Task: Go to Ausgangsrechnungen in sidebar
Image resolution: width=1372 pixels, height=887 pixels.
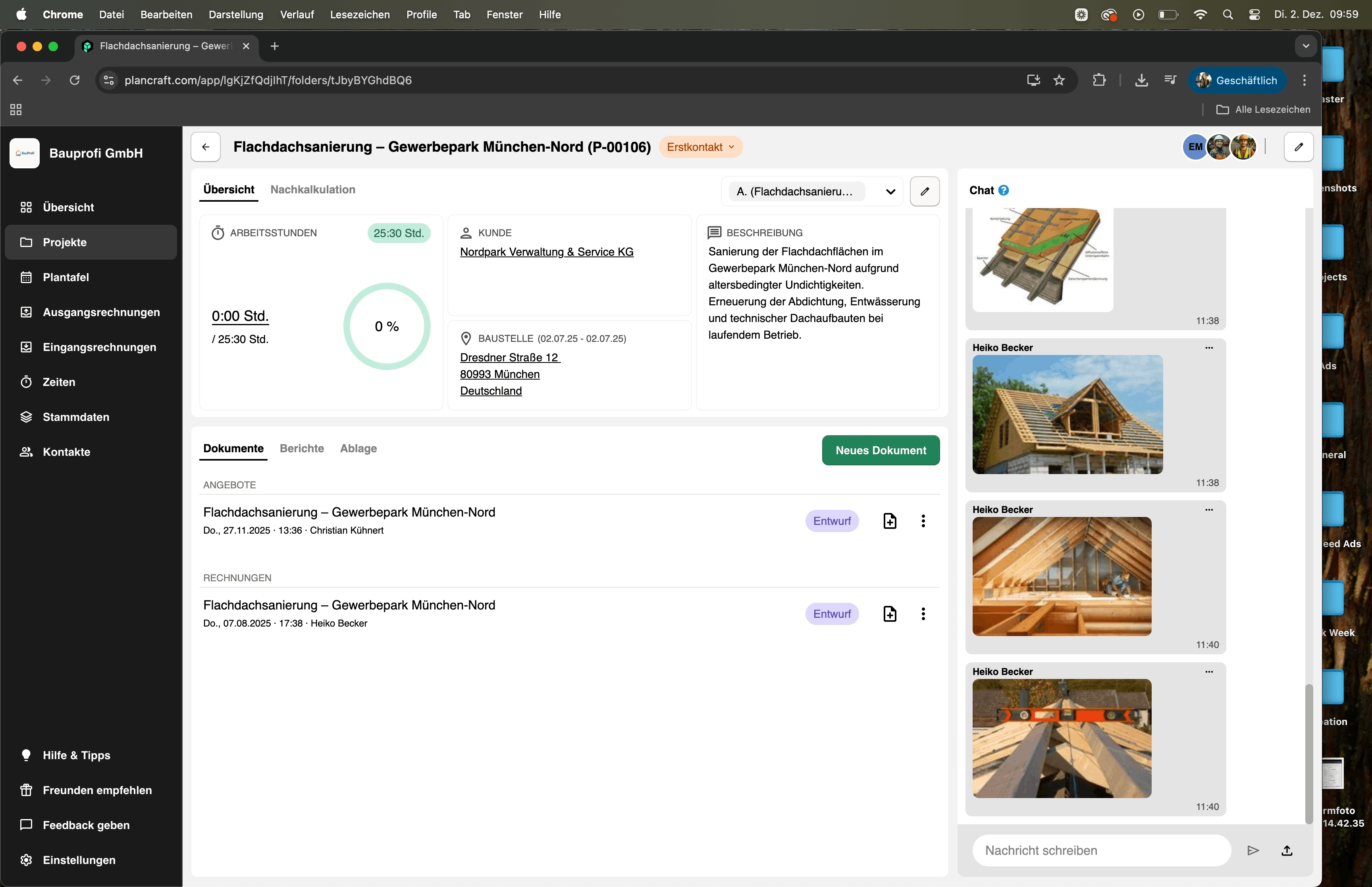Action: tap(91, 312)
